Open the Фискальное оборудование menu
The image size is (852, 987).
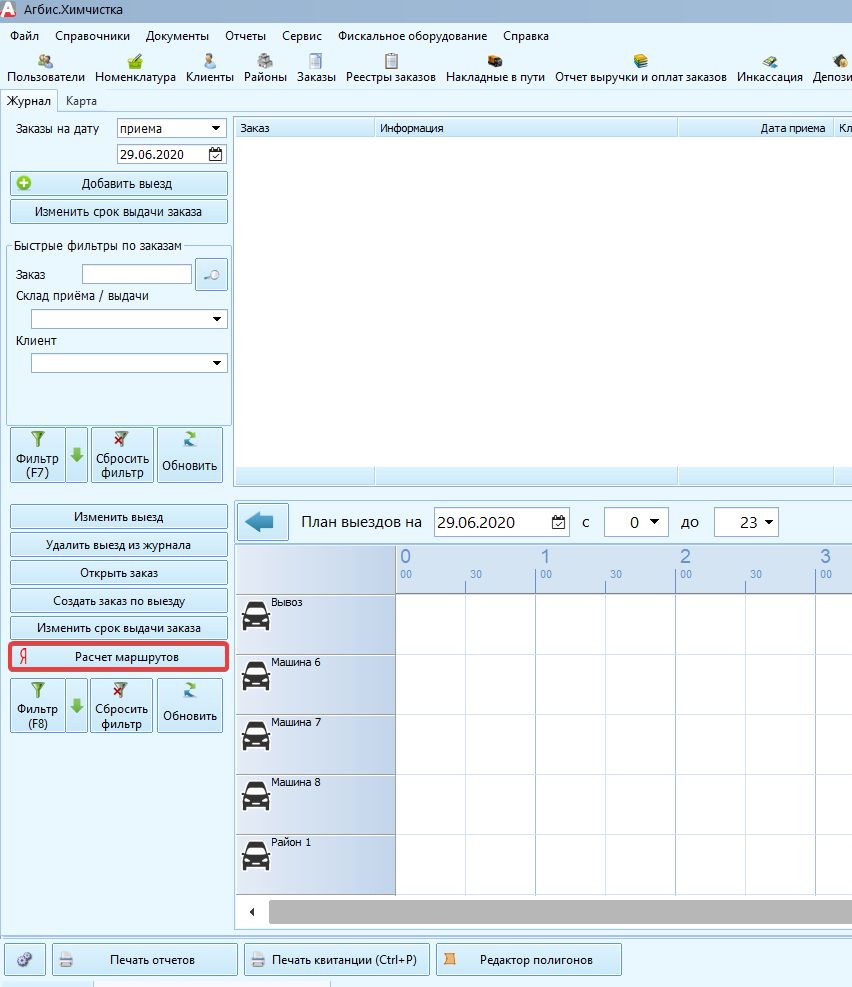[412, 36]
